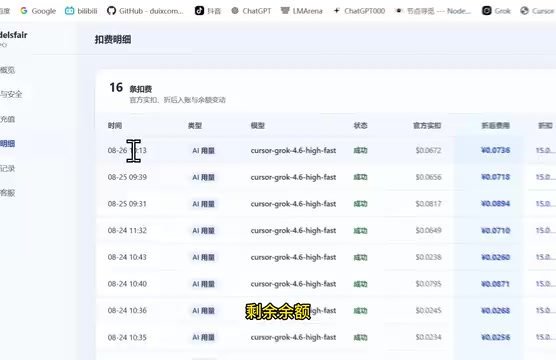Click the ¥0.0871 discounted fee
Screen dimensions: 556x360
pyautogui.click(x=495, y=284)
